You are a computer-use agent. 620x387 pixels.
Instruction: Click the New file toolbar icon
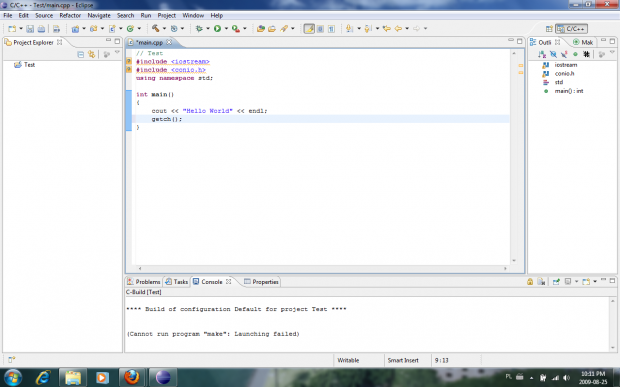pos(12,28)
